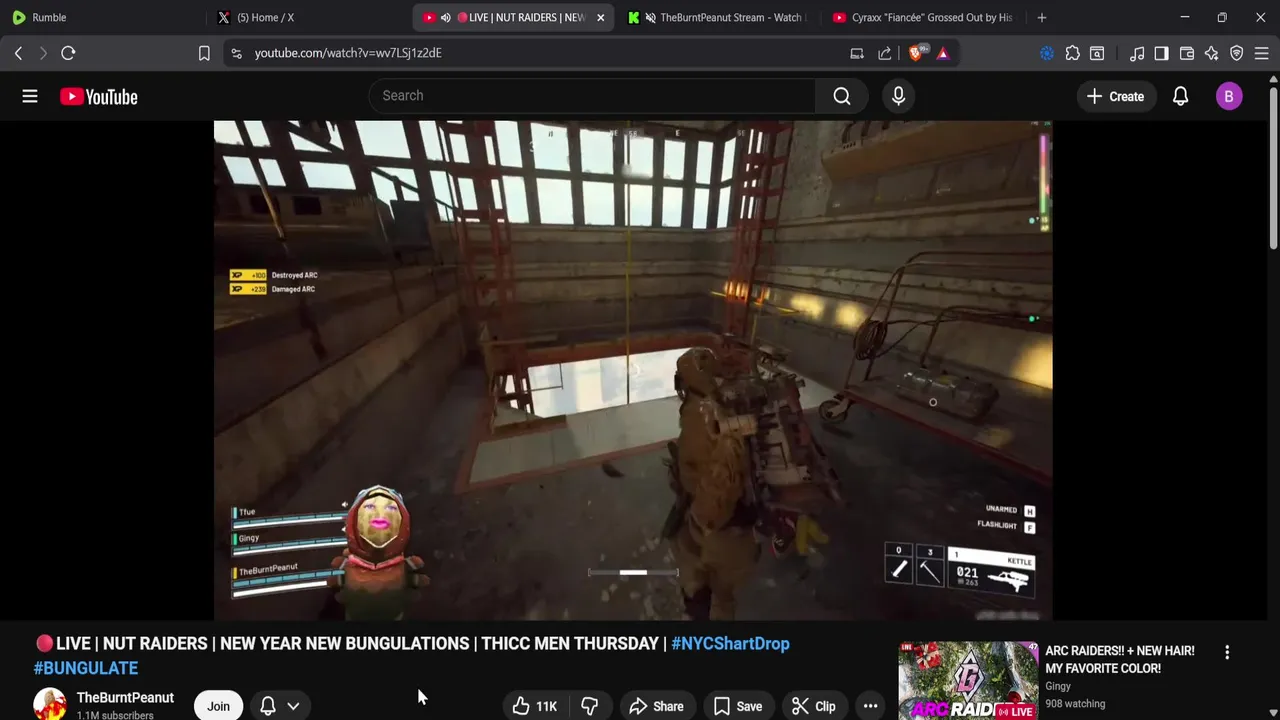Open more actions ellipsis under the video
The width and height of the screenshot is (1280, 720).
870,706
